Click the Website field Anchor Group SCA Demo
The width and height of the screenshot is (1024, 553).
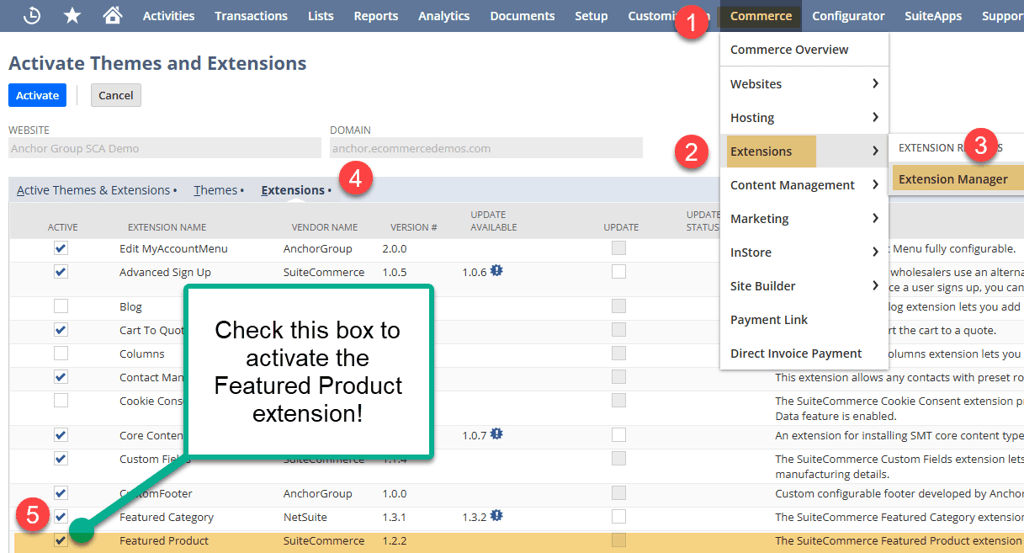(x=165, y=148)
